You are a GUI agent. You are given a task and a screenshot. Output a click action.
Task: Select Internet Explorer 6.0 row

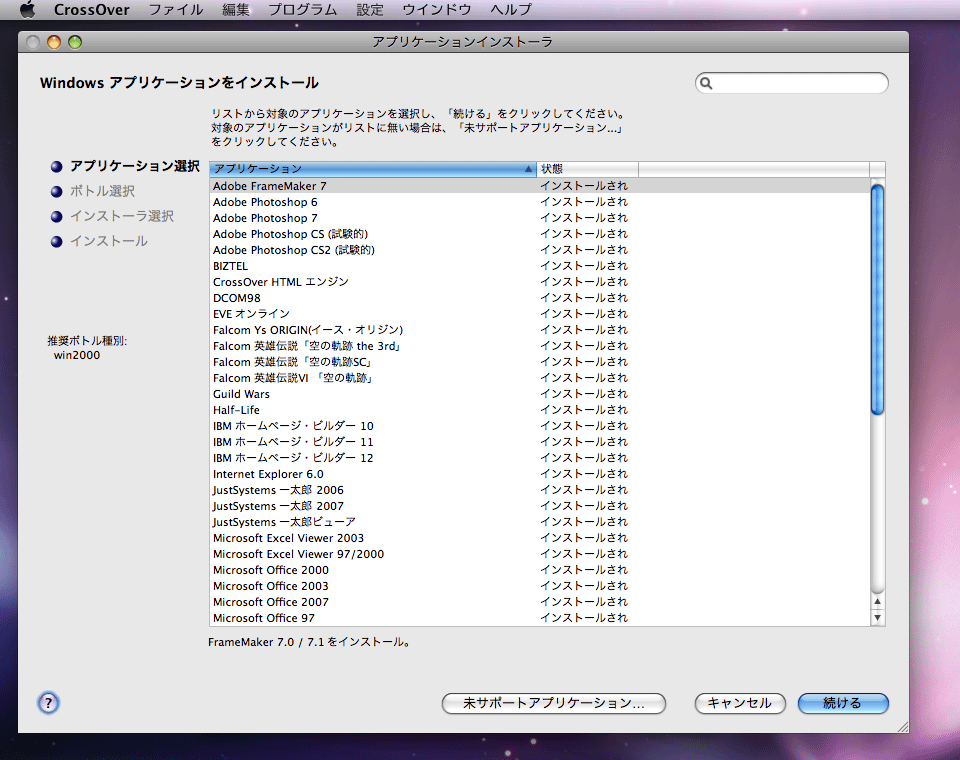(x=539, y=474)
